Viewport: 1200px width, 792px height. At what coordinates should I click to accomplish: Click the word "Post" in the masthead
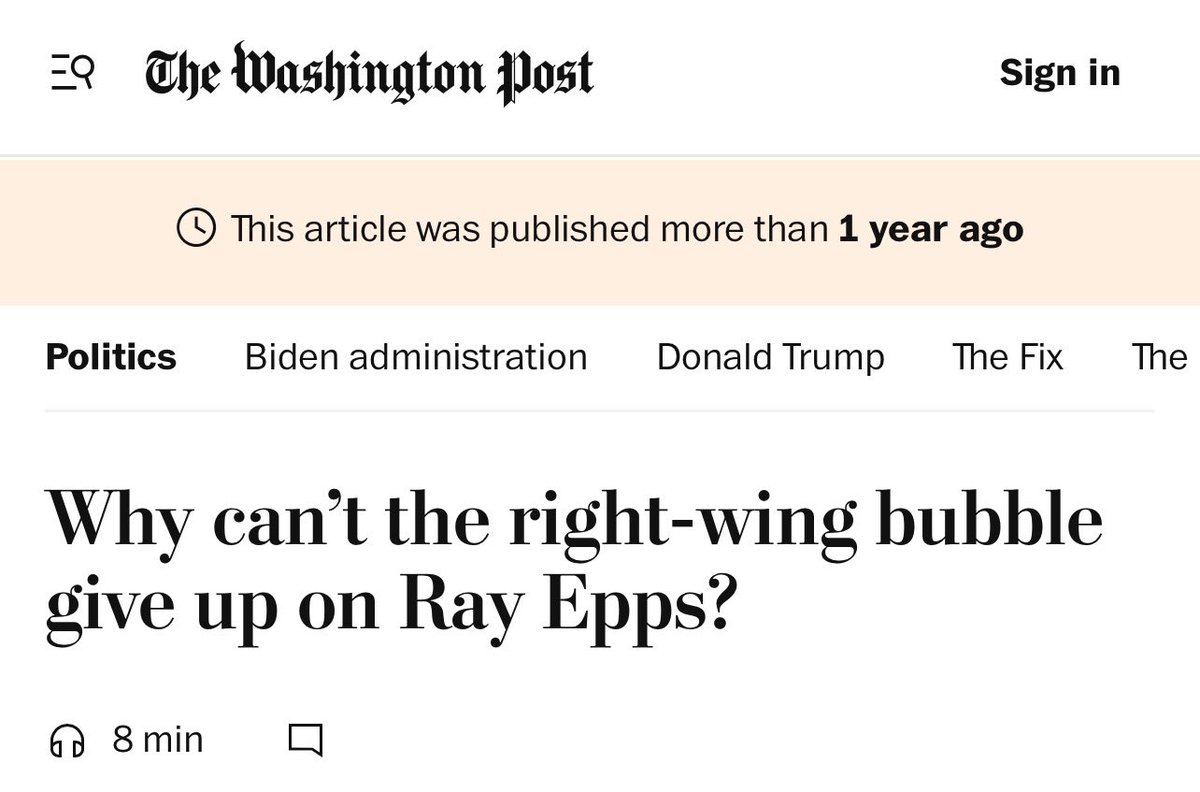tap(546, 74)
